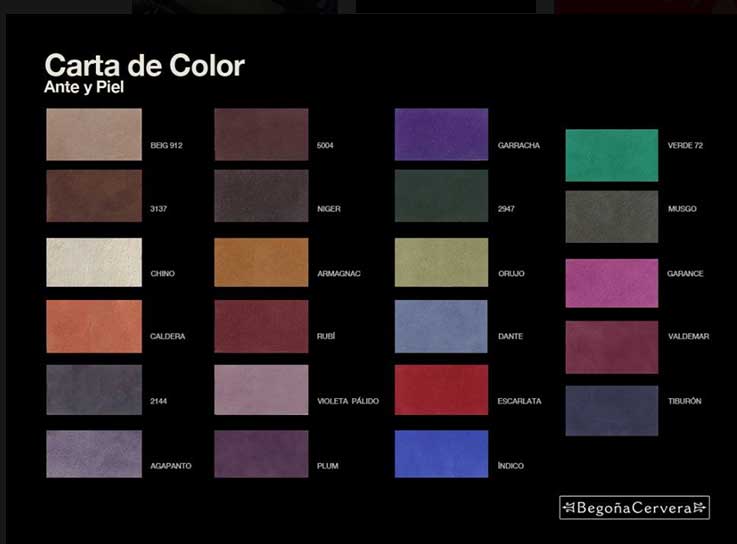This screenshot has height=544, width=737.
Task: Click the VERDE 72 label text
Action: pyautogui.click(x=685, y=145)
